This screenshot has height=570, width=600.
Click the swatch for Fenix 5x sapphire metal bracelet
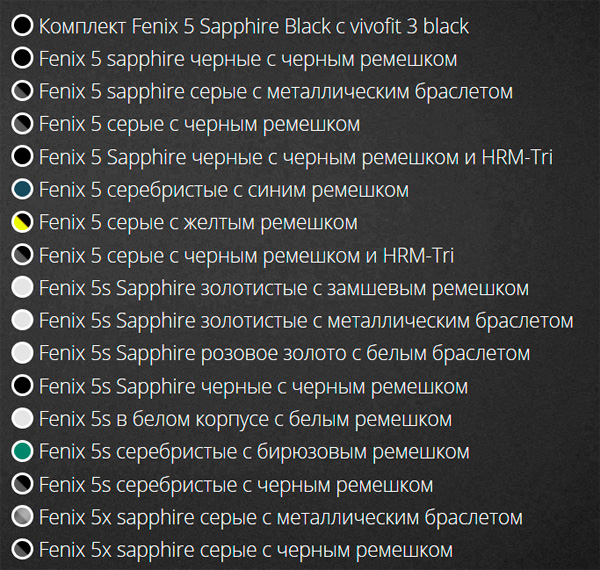tap(22, 518)
